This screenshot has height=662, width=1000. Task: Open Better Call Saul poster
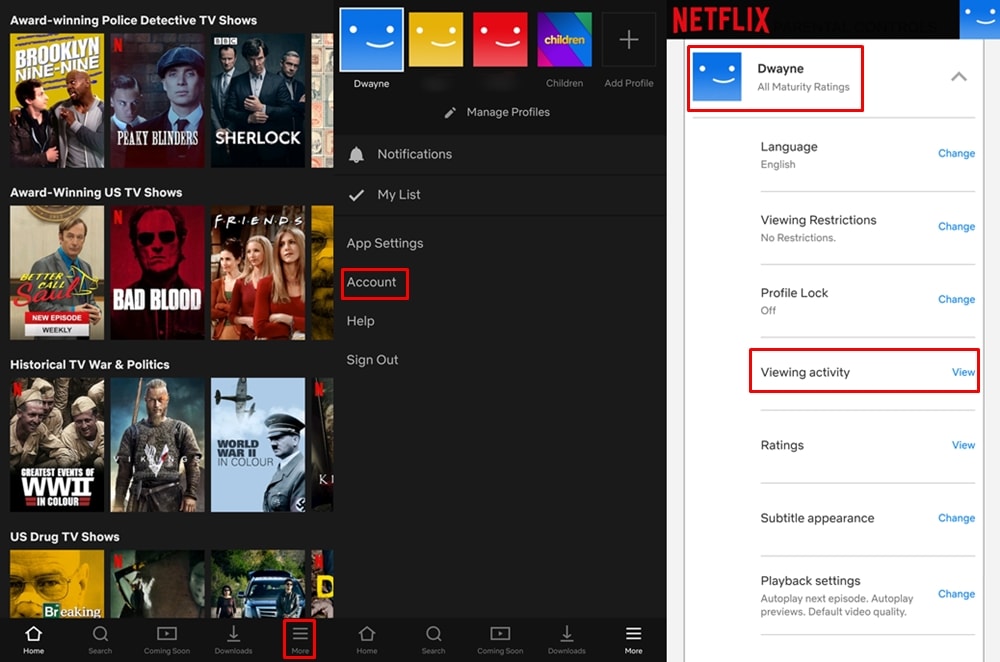pyautogui.click(x=57, y=272)
